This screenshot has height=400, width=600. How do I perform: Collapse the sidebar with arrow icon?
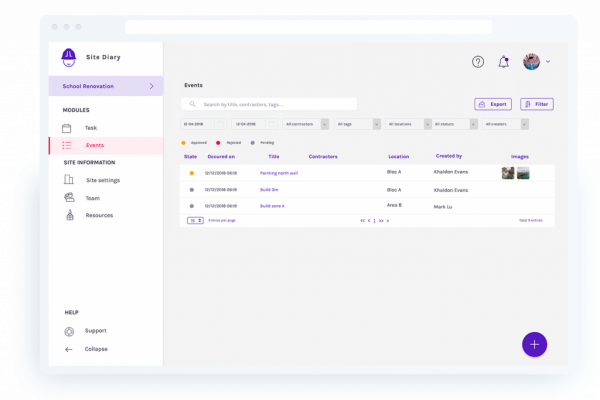(x=68, y=349)
